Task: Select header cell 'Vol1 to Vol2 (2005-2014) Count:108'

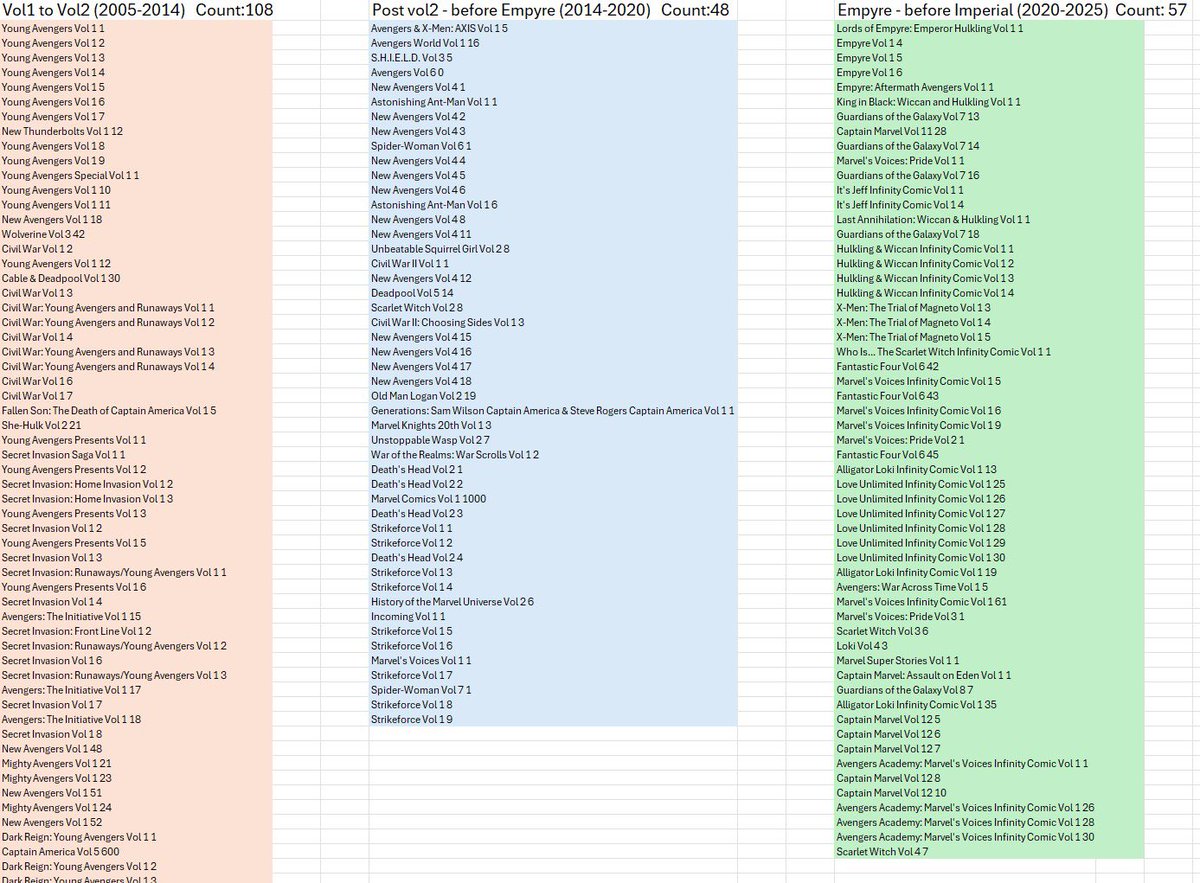Action: click(136, 11)
